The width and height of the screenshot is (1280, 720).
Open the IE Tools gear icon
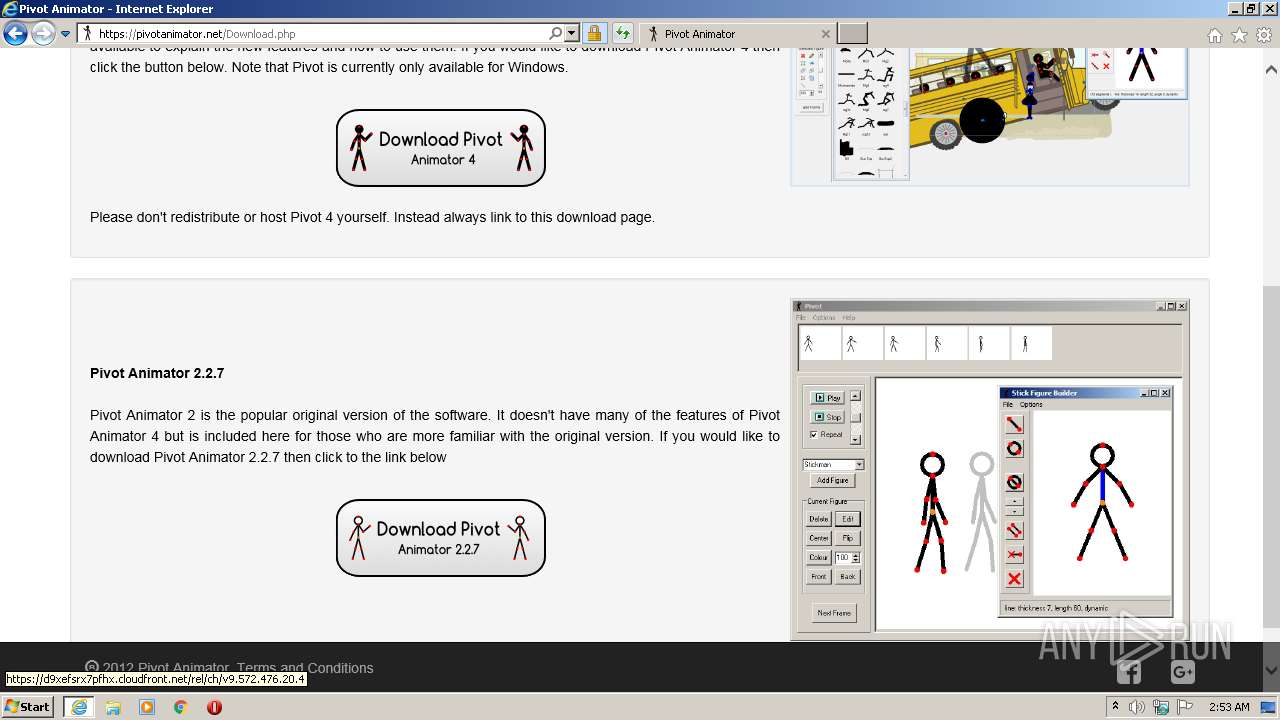point(1264,35)
